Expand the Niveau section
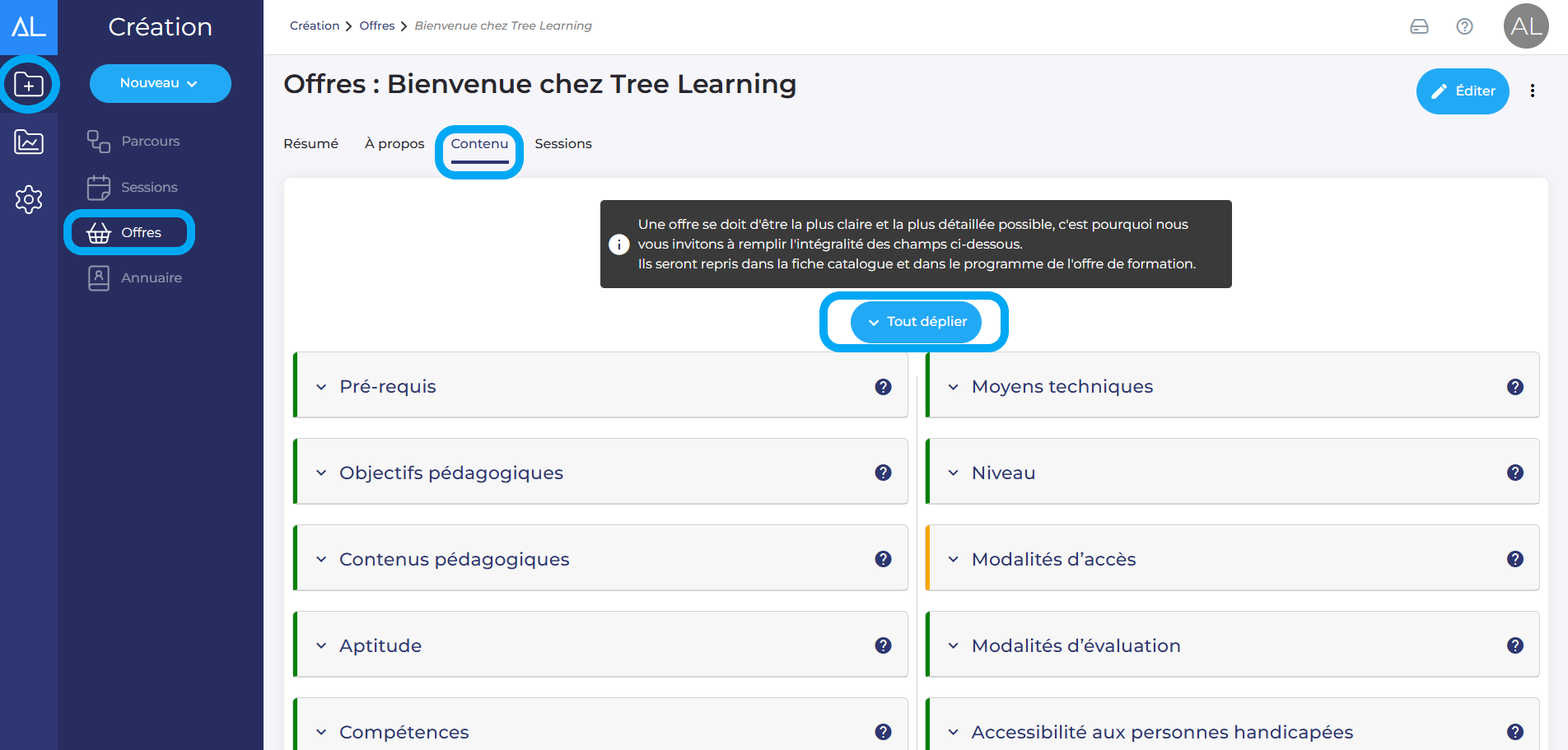 [1003, 473]
